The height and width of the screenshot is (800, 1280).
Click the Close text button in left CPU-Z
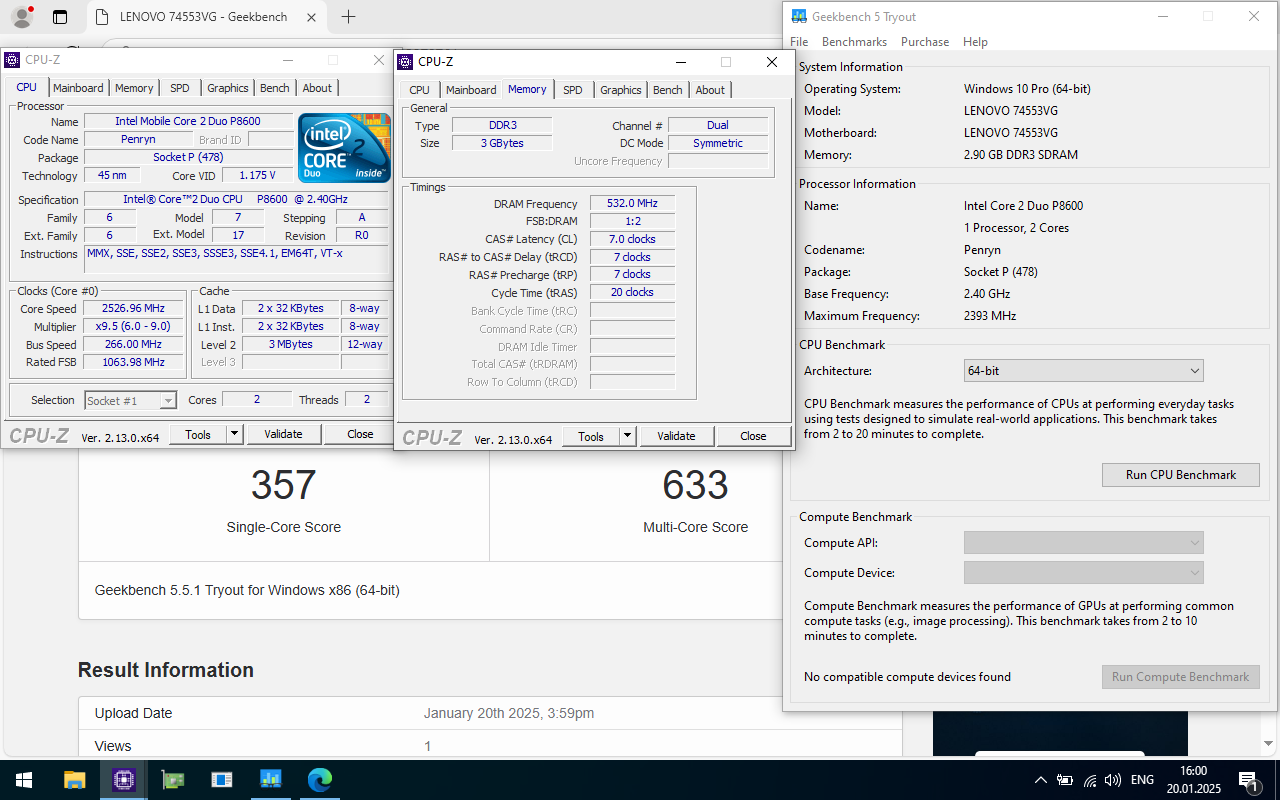[x=360, y=434]
